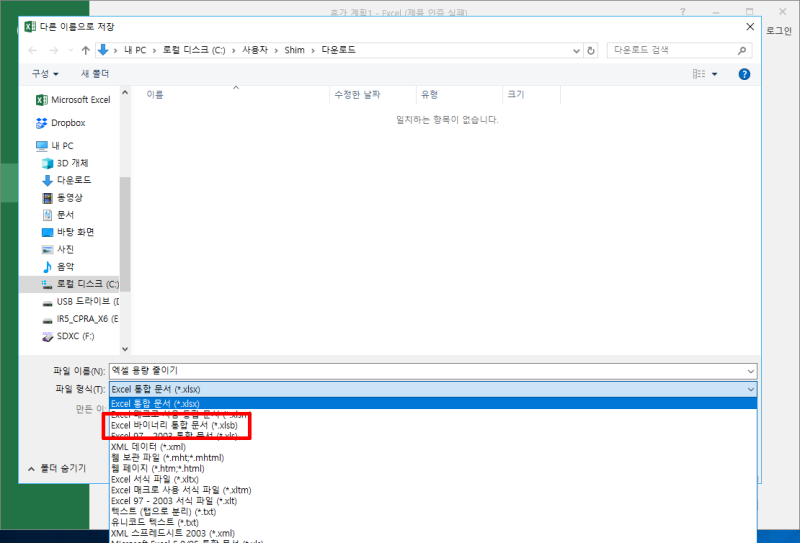Click navigation pane scroll up arrow

[x=125, y=93]
